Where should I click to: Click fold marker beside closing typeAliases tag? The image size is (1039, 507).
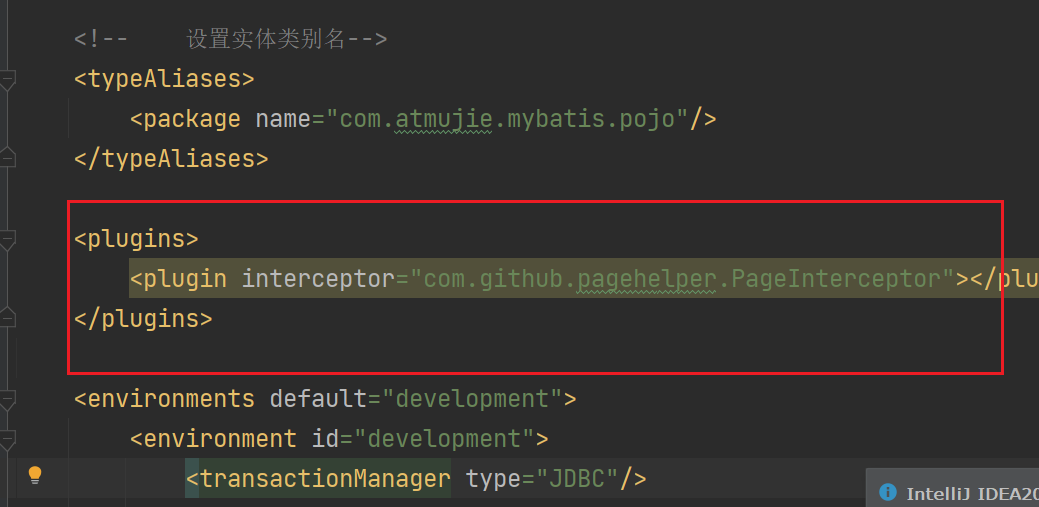click(x=7, y=158)
